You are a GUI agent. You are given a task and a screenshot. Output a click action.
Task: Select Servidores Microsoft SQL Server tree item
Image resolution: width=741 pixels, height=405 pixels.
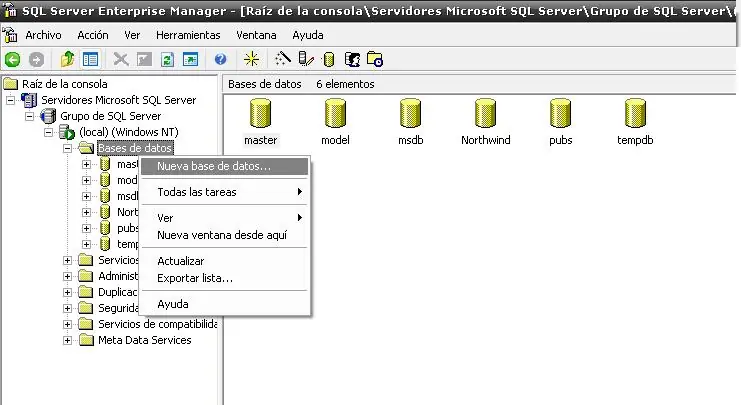pos(119,100)
